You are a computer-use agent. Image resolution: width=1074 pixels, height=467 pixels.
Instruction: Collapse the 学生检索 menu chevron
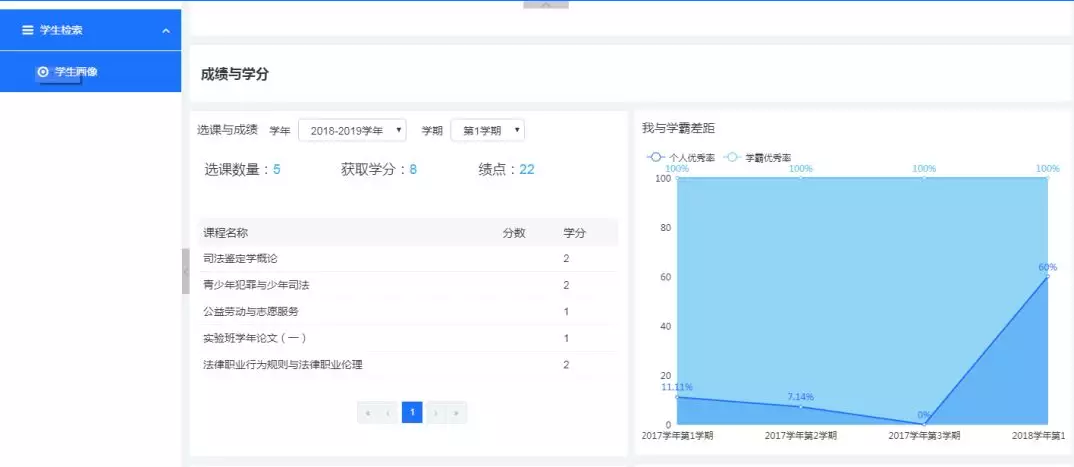click(x=166, y=31)
